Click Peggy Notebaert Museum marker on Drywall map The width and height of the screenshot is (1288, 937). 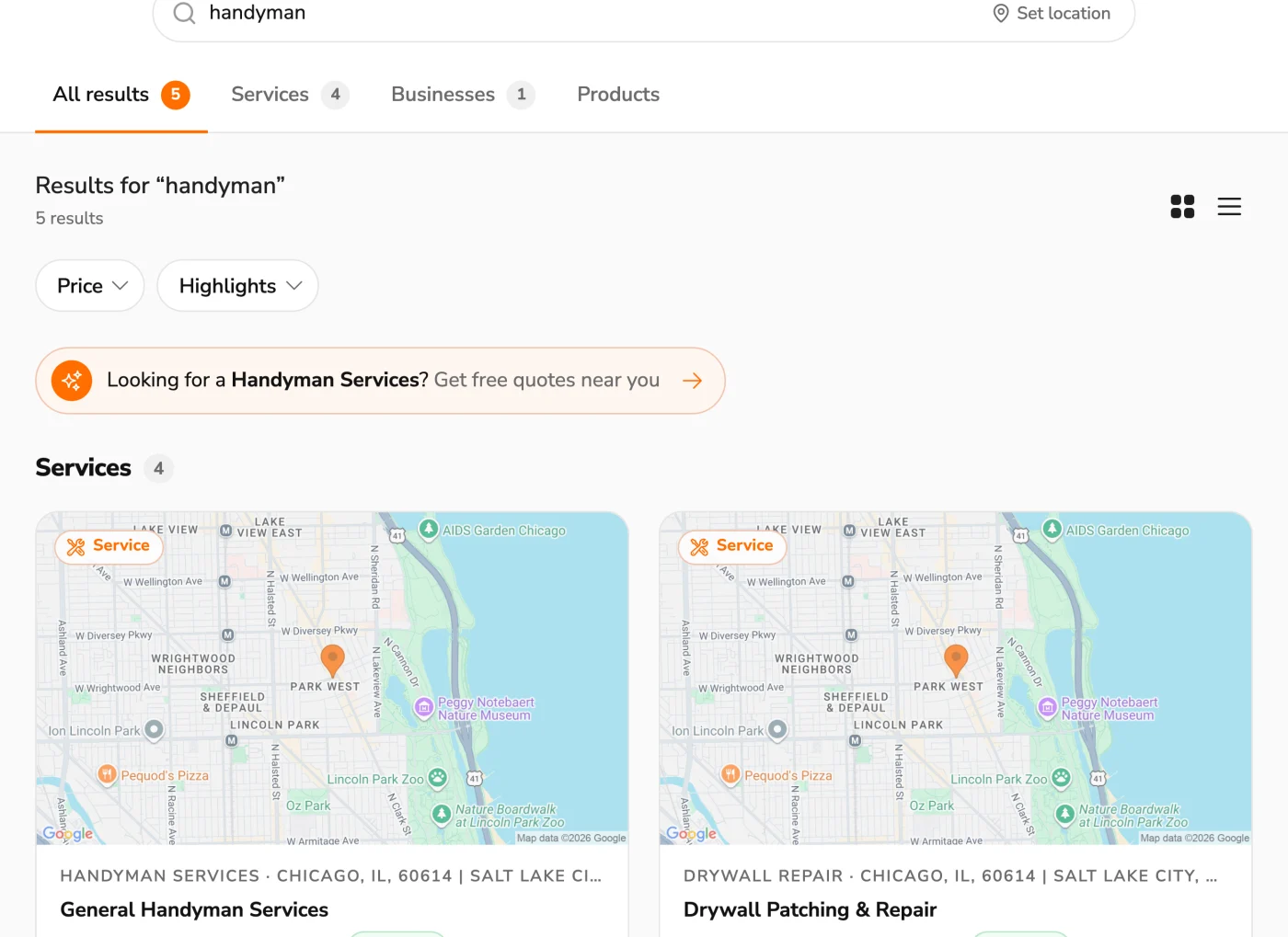(1047, 707)
